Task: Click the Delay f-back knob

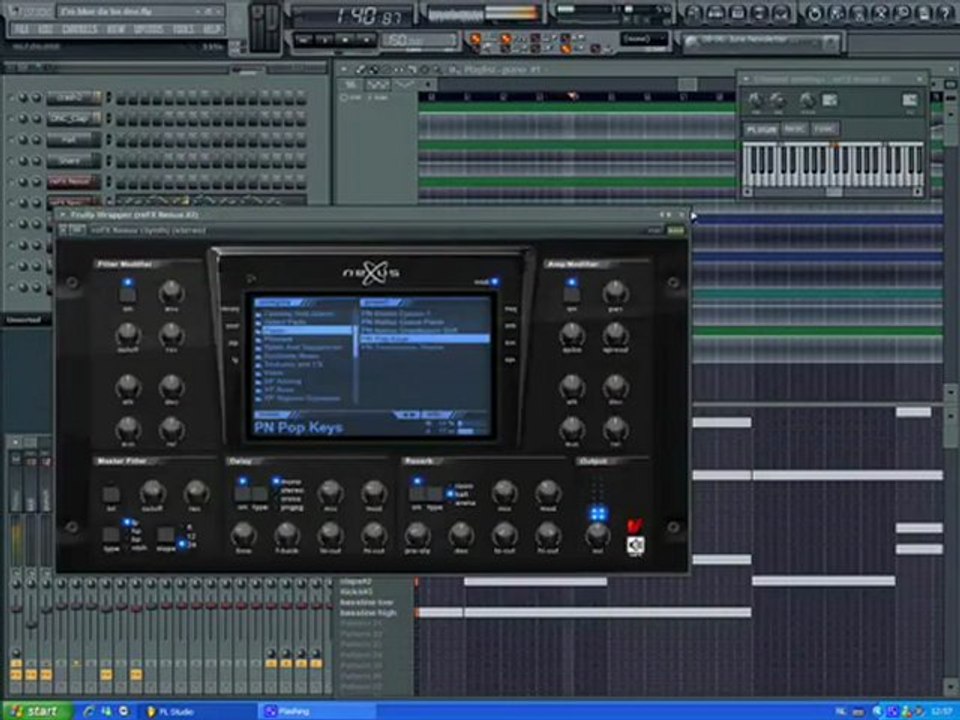Action: point(286,535)
